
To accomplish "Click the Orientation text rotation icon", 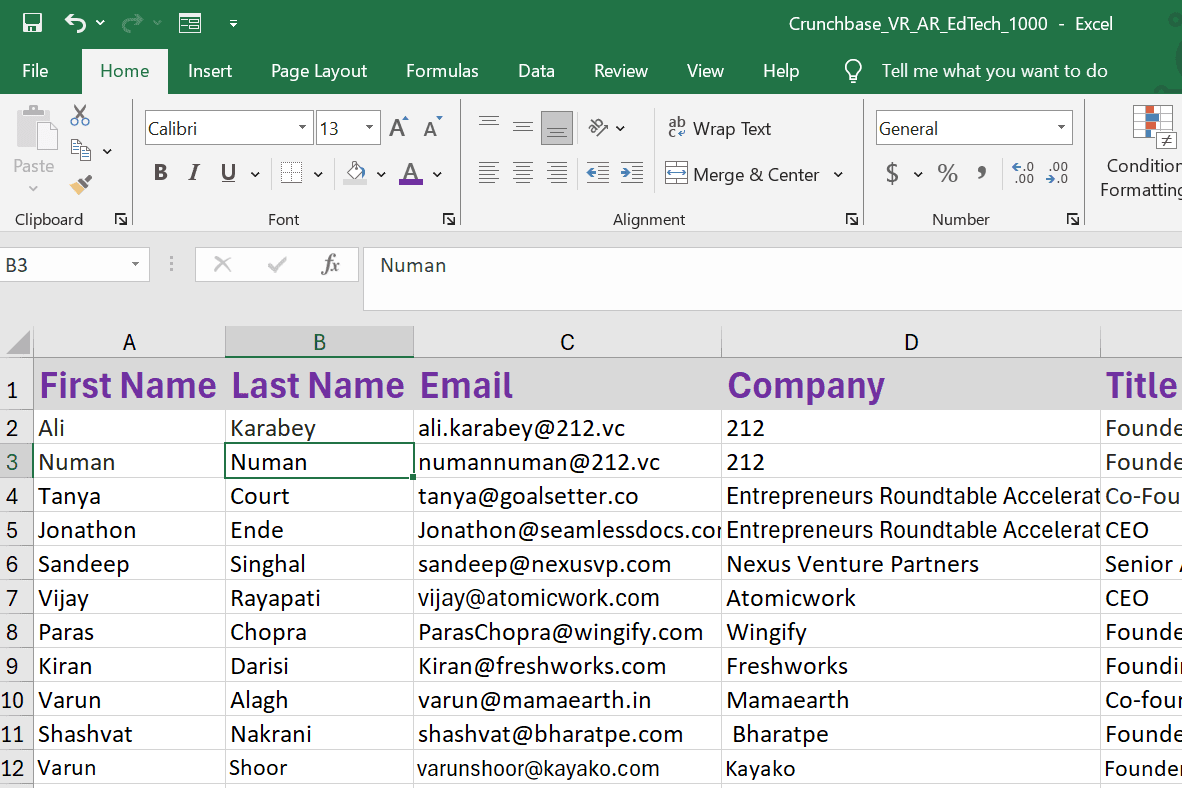I will point(599,127).
